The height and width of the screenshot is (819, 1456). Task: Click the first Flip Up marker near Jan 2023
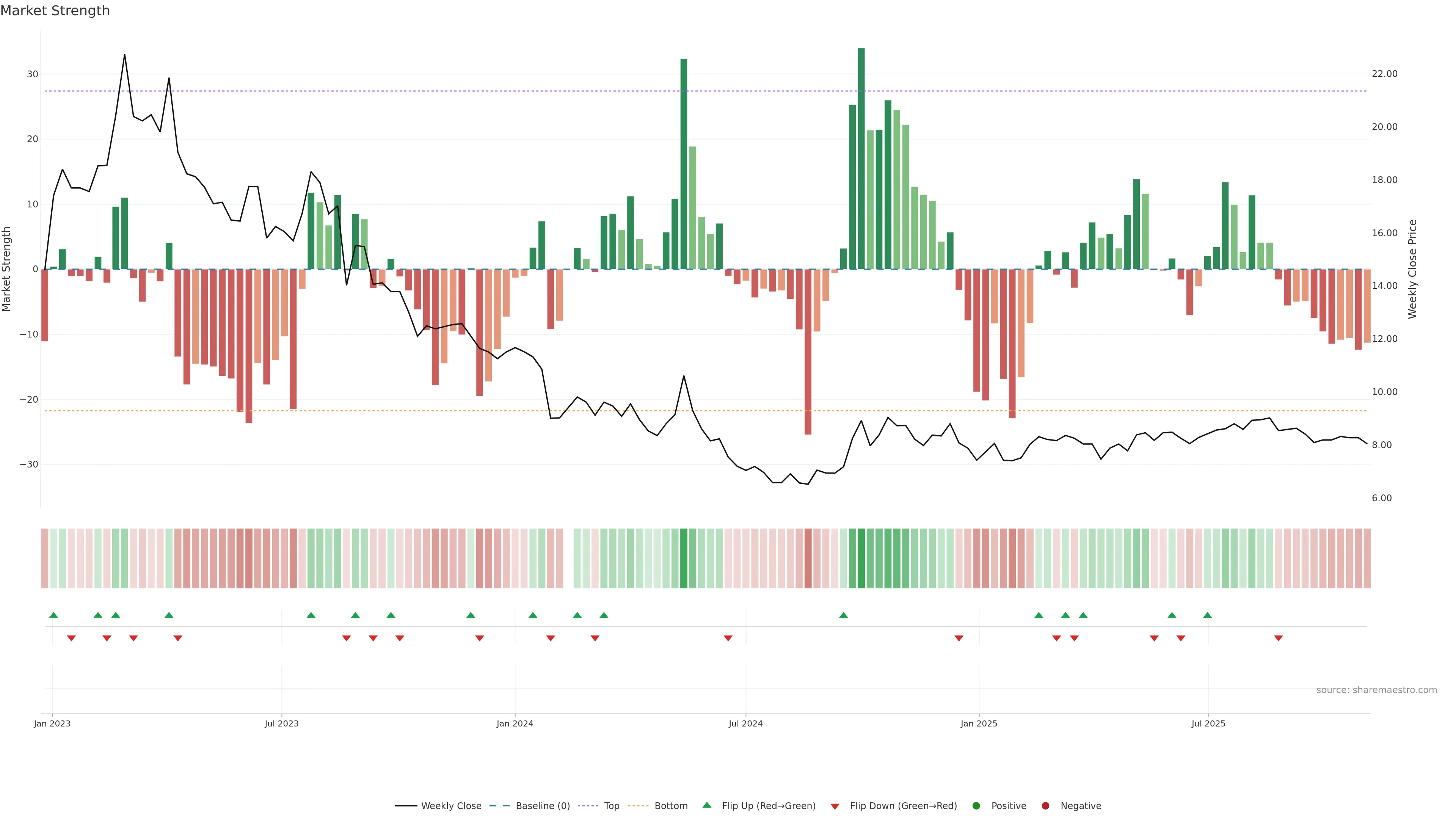coord(54,615)
